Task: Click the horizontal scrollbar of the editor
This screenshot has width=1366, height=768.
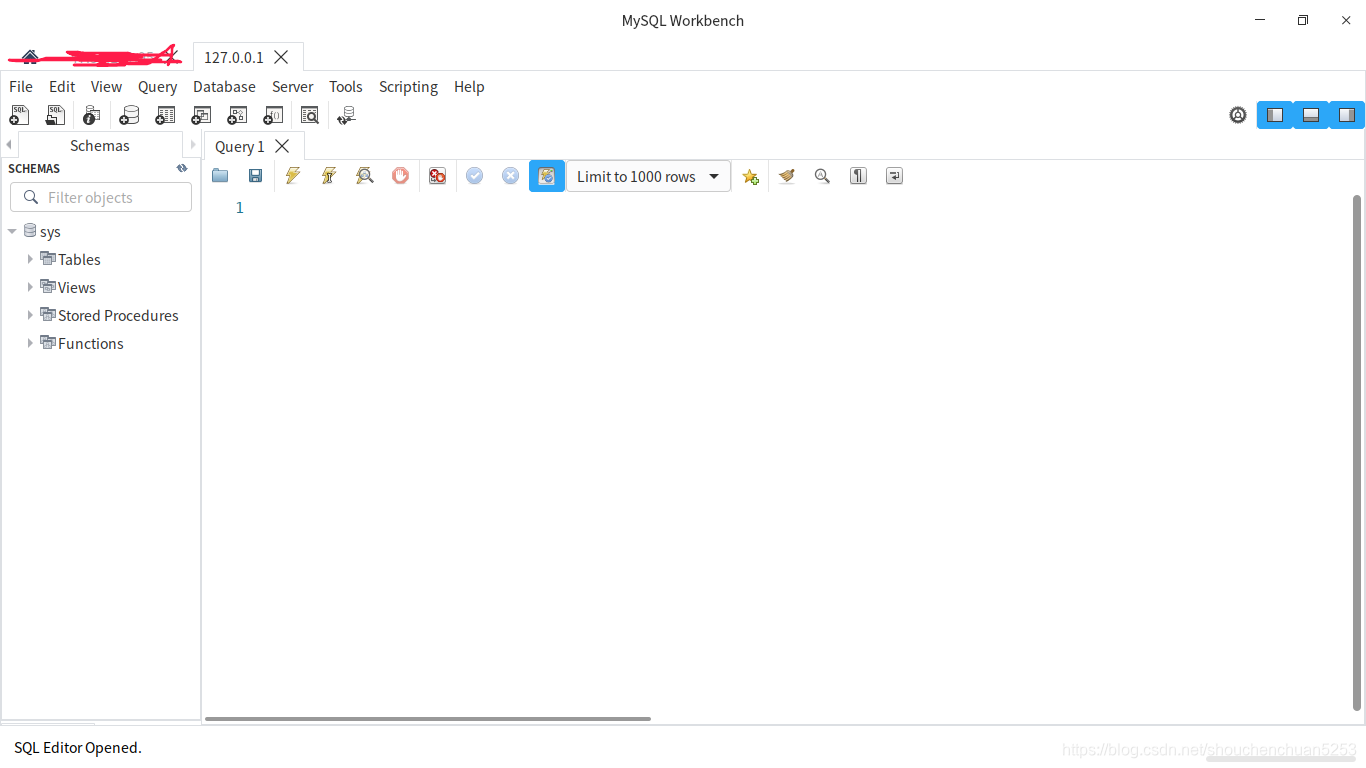Action: tap(428, 718)
